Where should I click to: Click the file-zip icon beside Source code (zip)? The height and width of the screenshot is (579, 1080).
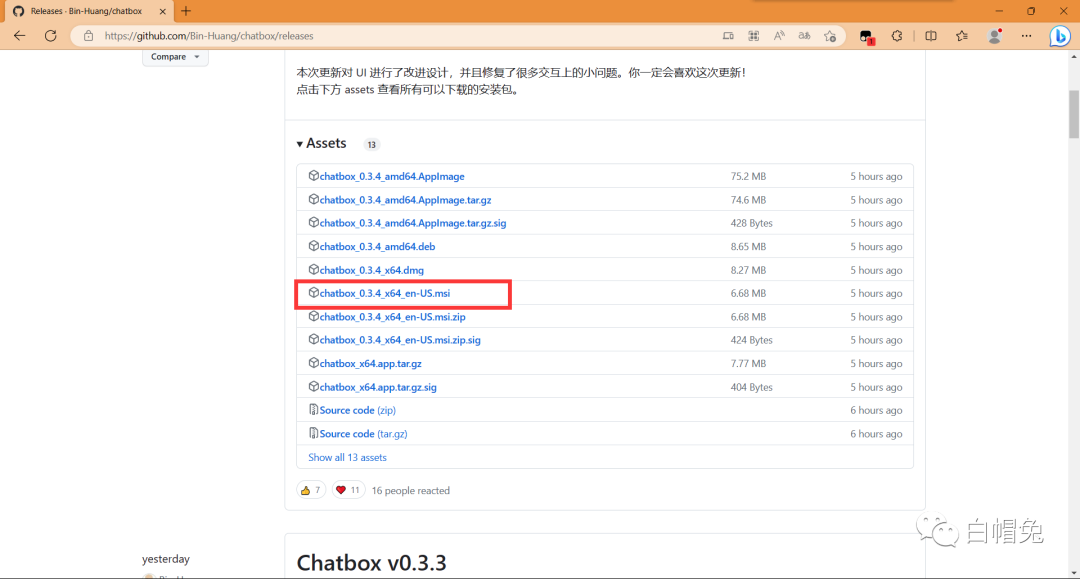tap(313, 410)
